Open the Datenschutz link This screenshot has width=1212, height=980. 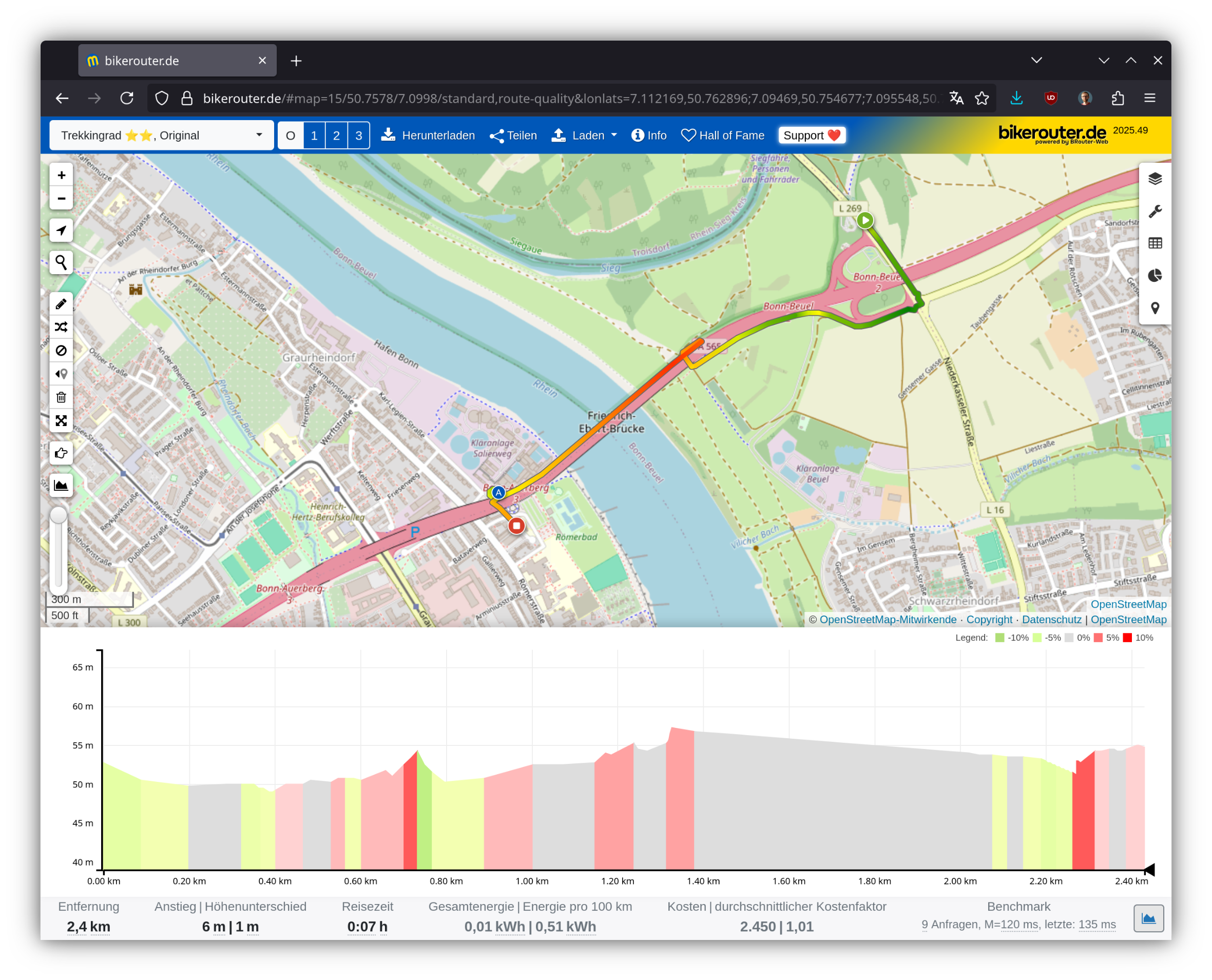pyautogui.click(x=1052, y=619)
